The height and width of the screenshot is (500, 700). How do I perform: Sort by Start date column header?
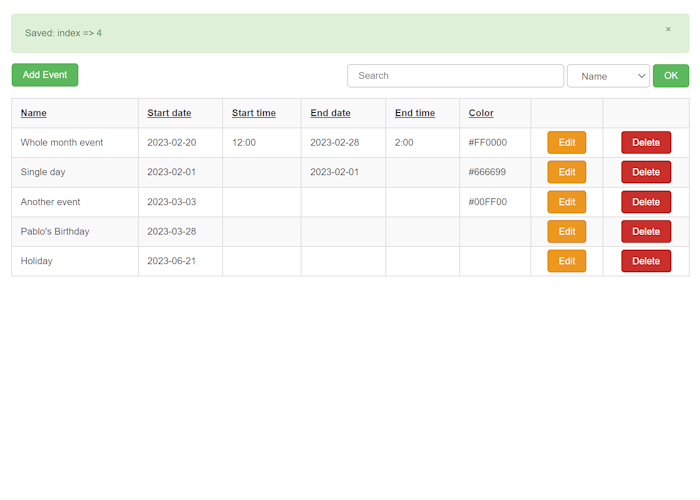(x=169, y=113)
